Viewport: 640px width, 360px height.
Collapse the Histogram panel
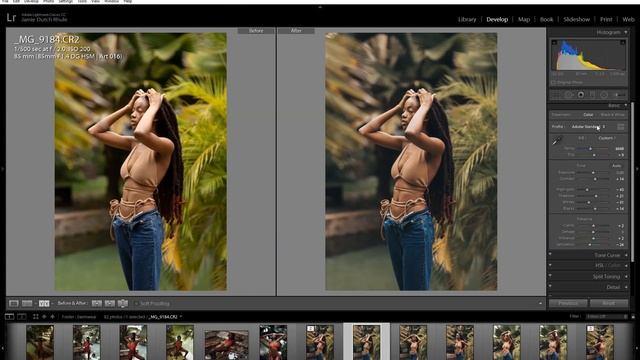626,32
